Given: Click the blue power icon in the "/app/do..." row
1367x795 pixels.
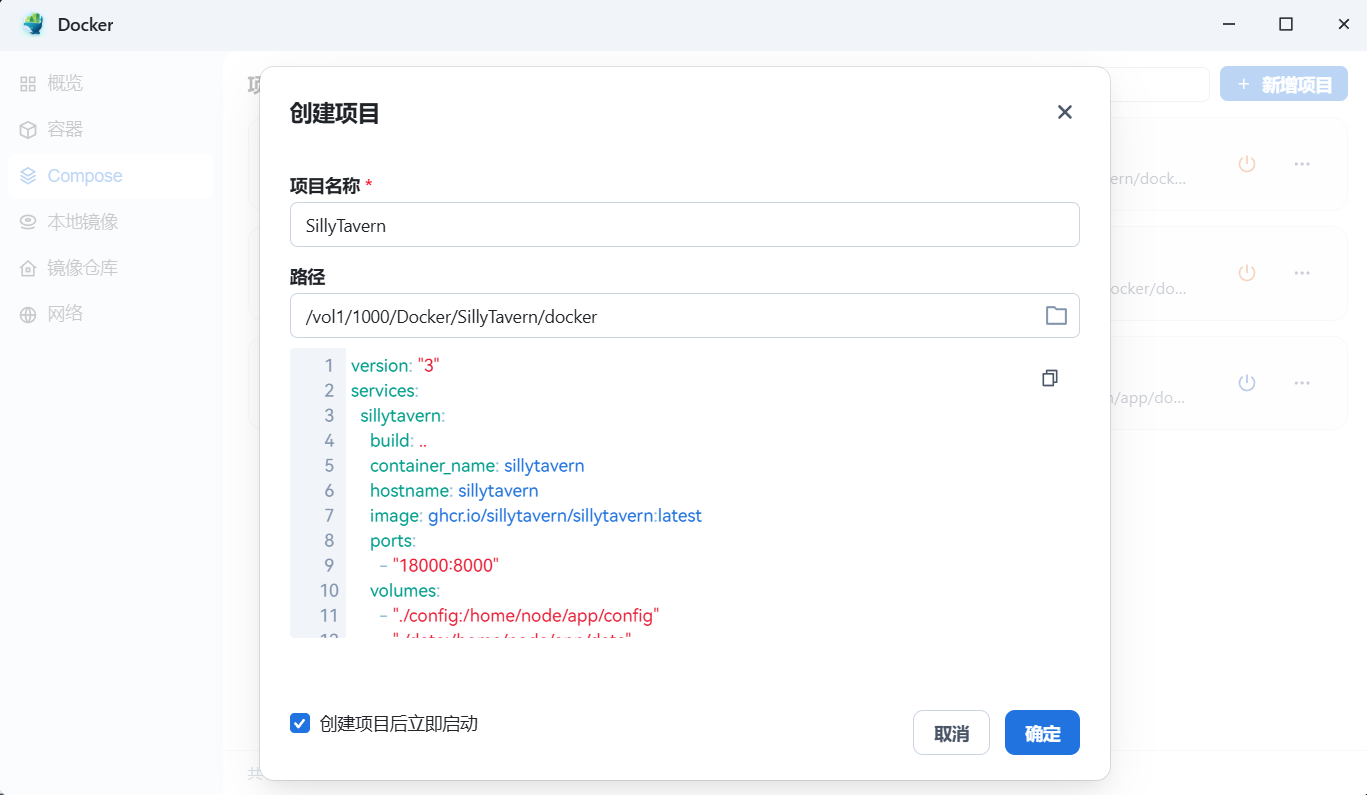Looking at the screenshot, I should pos(1247,382).
